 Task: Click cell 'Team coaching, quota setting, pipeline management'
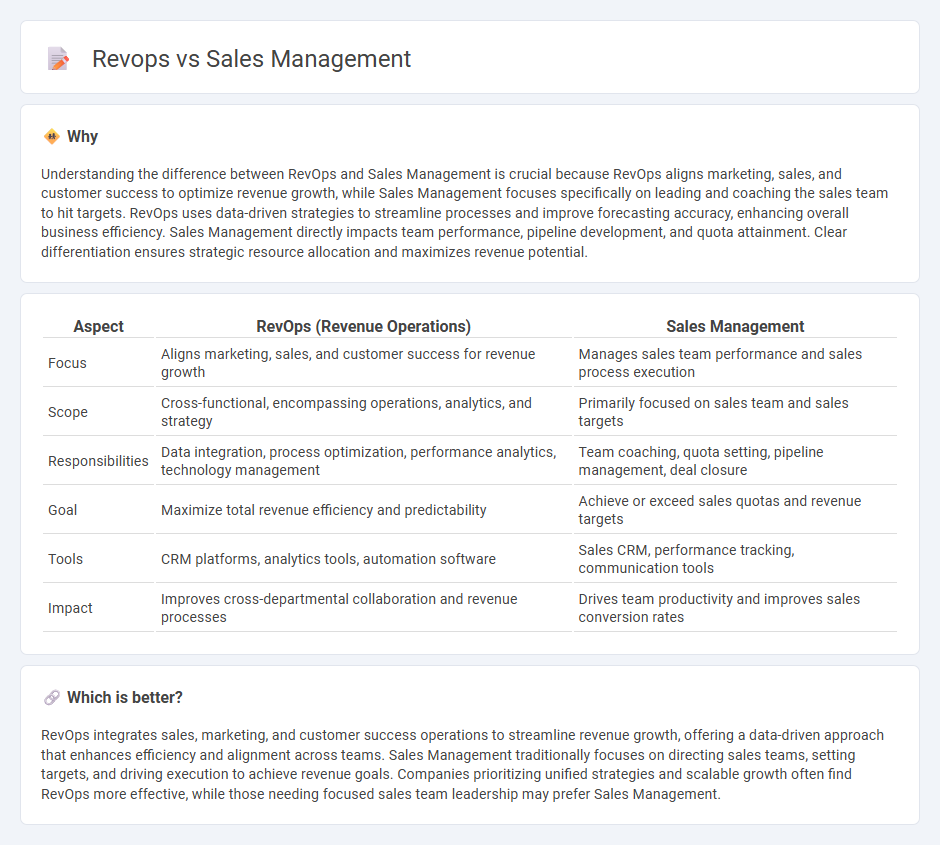[x=735, y=461]
